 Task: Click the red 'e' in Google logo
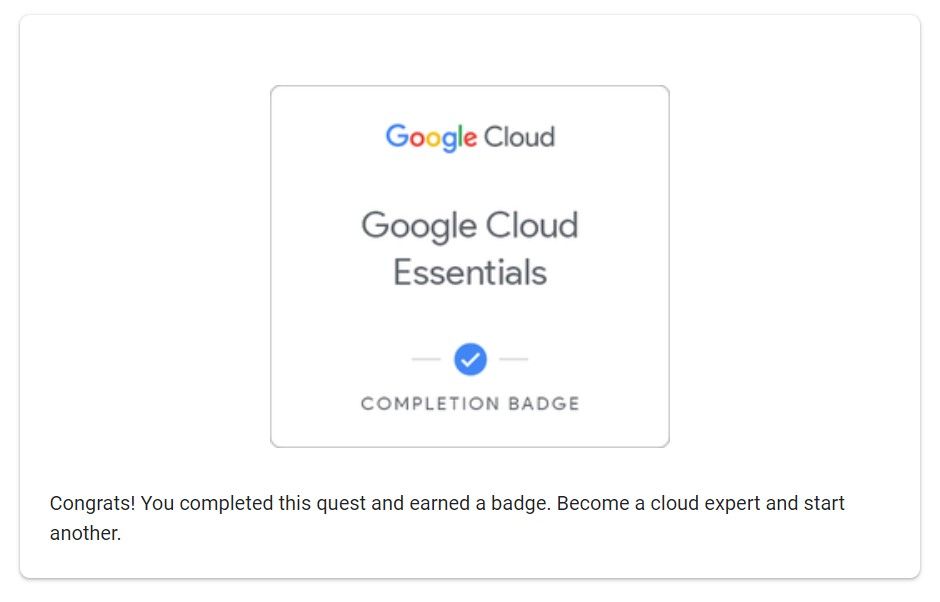tap(471, 139)
